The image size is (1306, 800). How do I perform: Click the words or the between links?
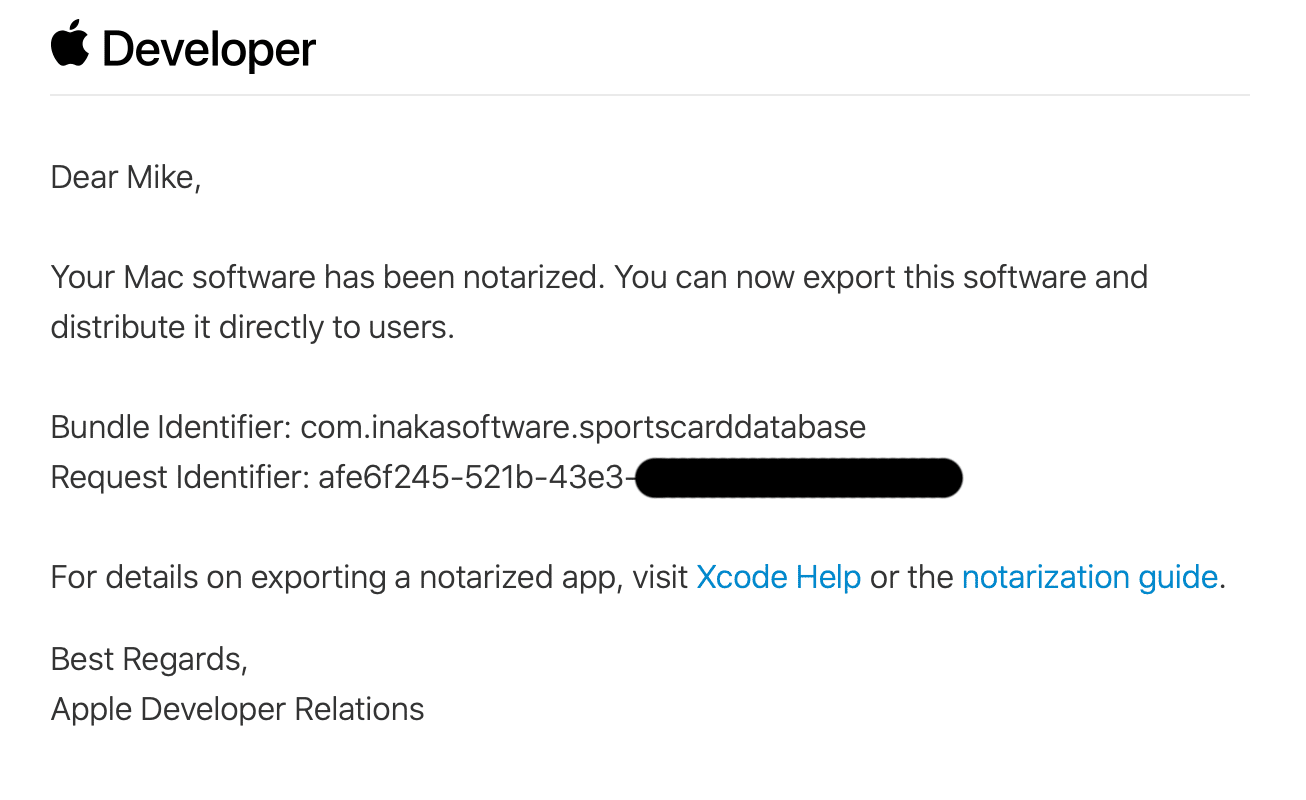click(911, 577)
